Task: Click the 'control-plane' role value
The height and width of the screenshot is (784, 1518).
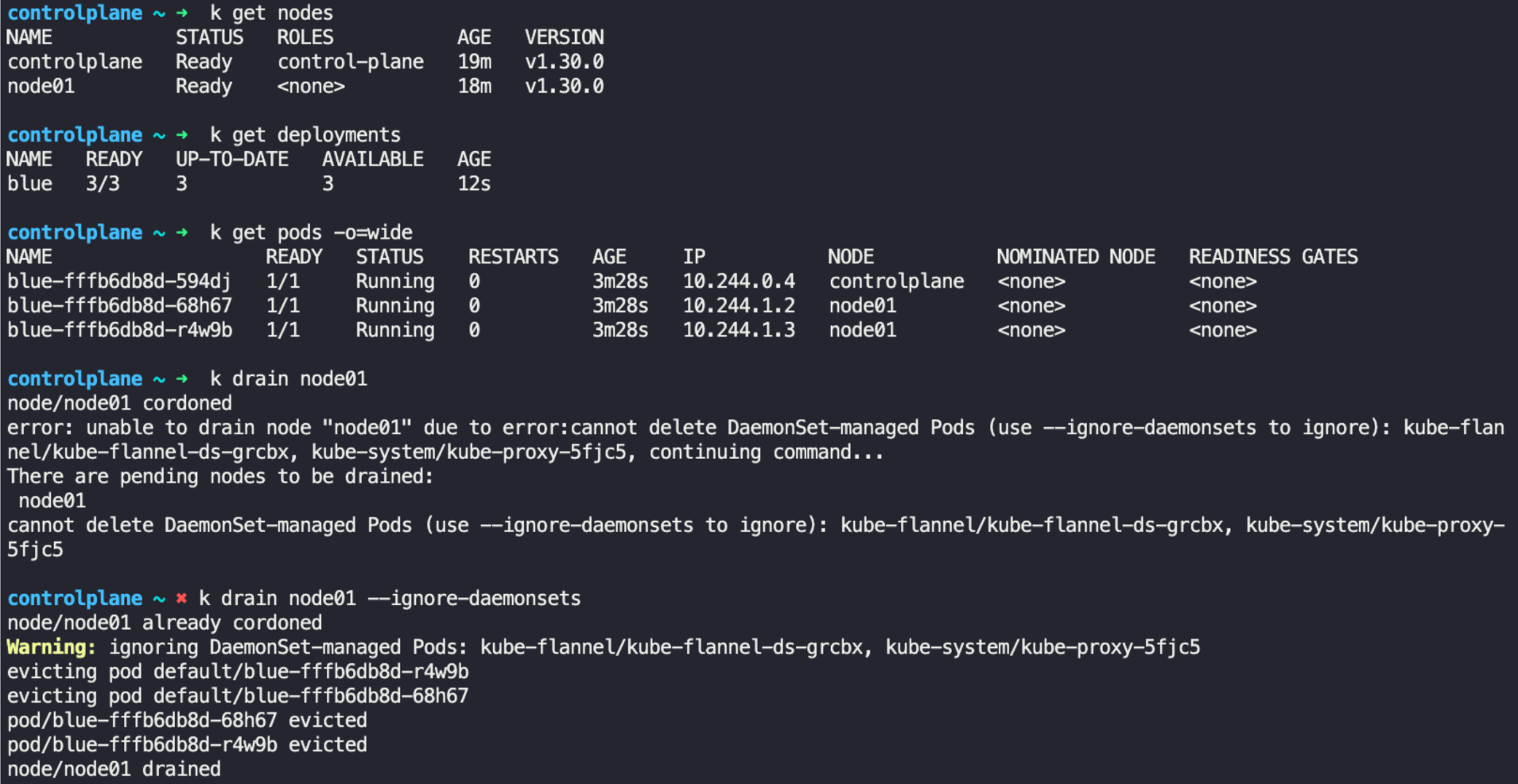Action: (351, 62)
